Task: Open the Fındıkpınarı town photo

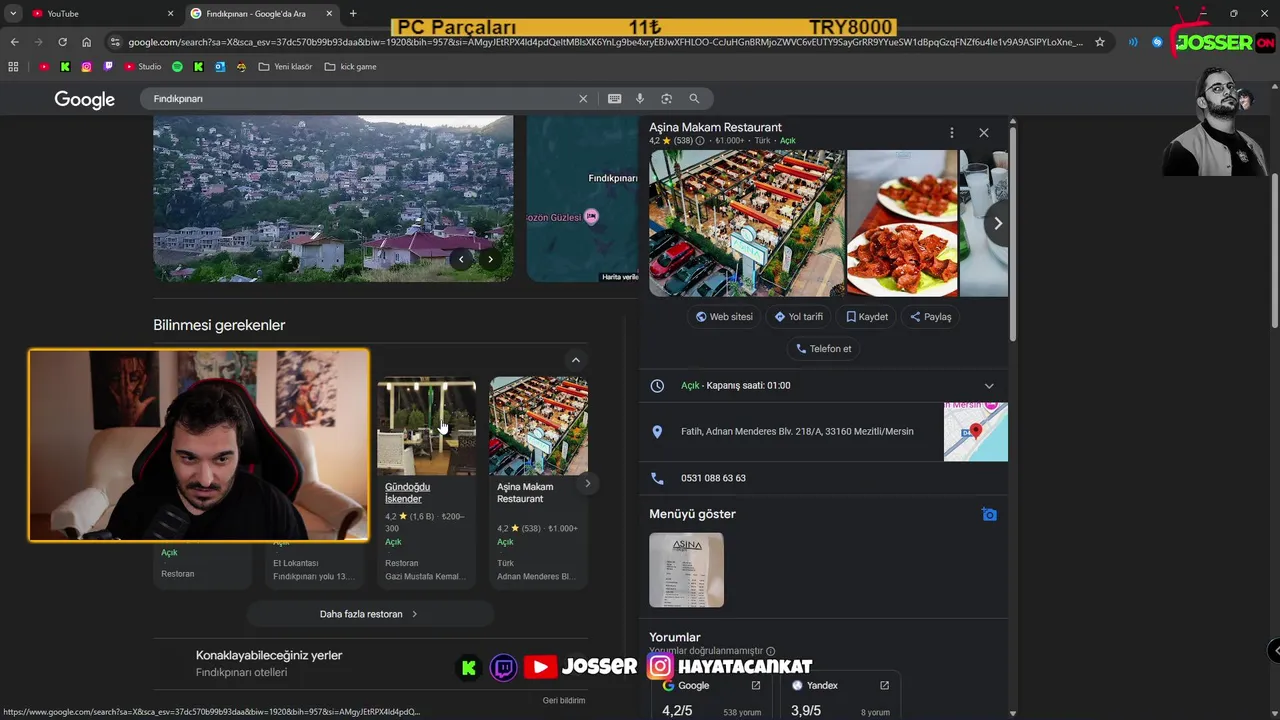Action: pyautogui.click(x=333, y=198)
